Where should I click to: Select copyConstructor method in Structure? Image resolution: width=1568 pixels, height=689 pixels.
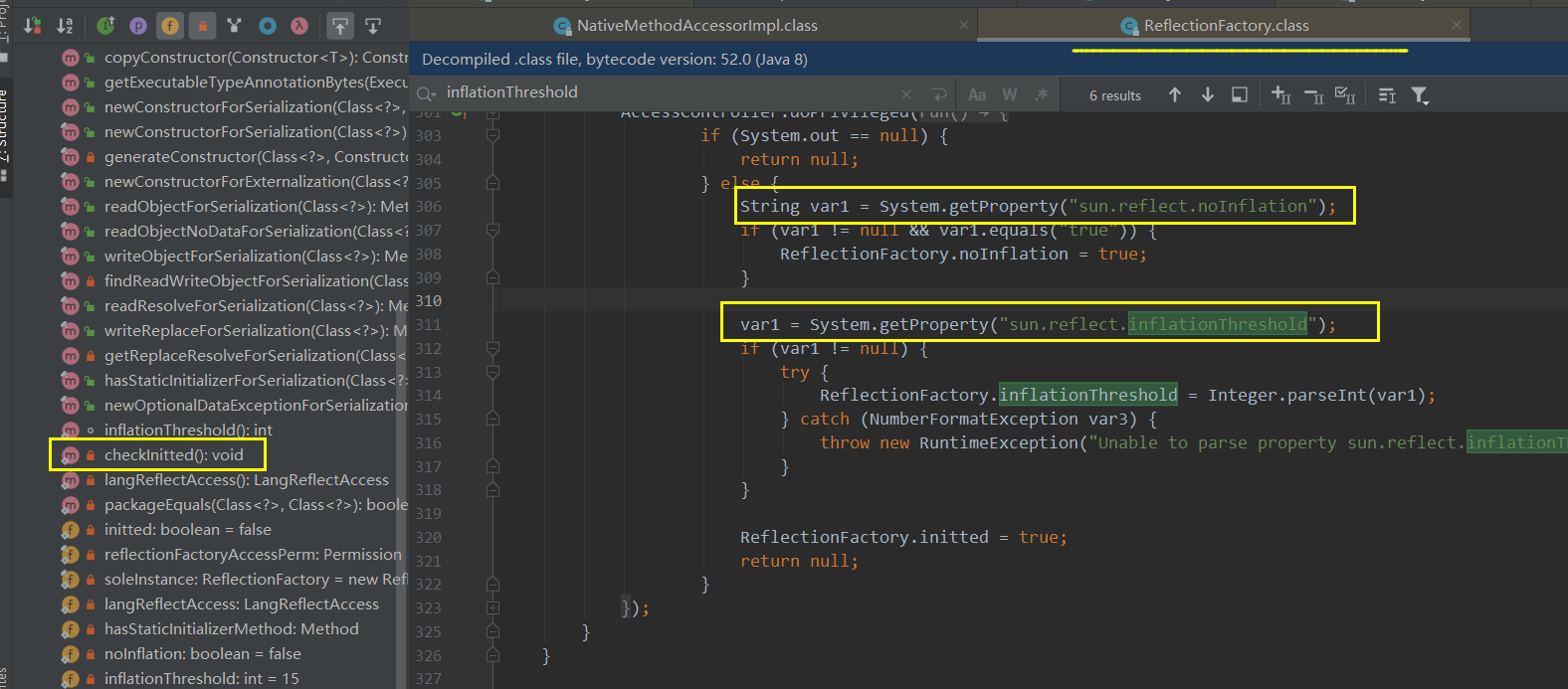(x=256, y=58)
